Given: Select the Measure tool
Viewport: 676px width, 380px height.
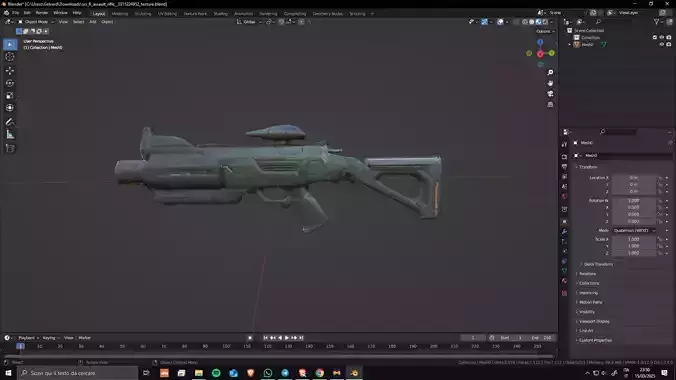Looking at the screenshot, I should pos(10,135).
